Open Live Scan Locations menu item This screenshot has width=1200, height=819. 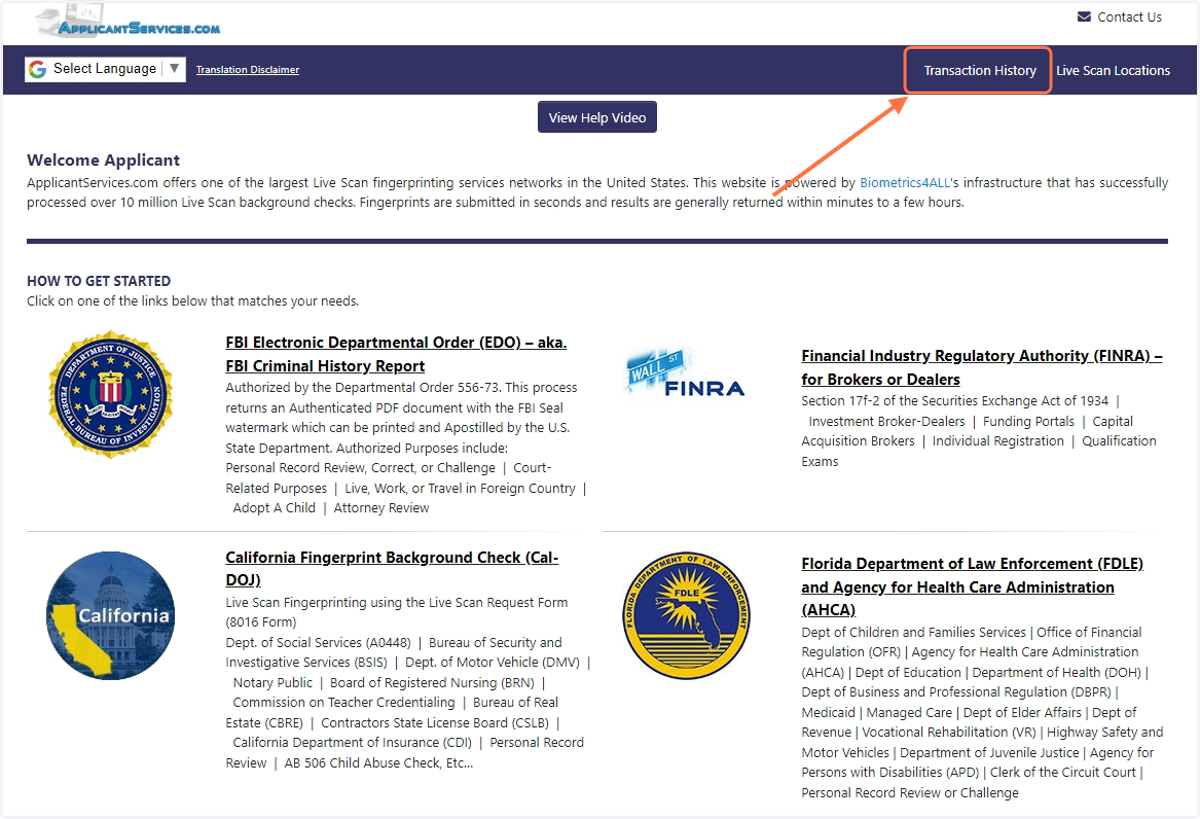coord(1113,71)
